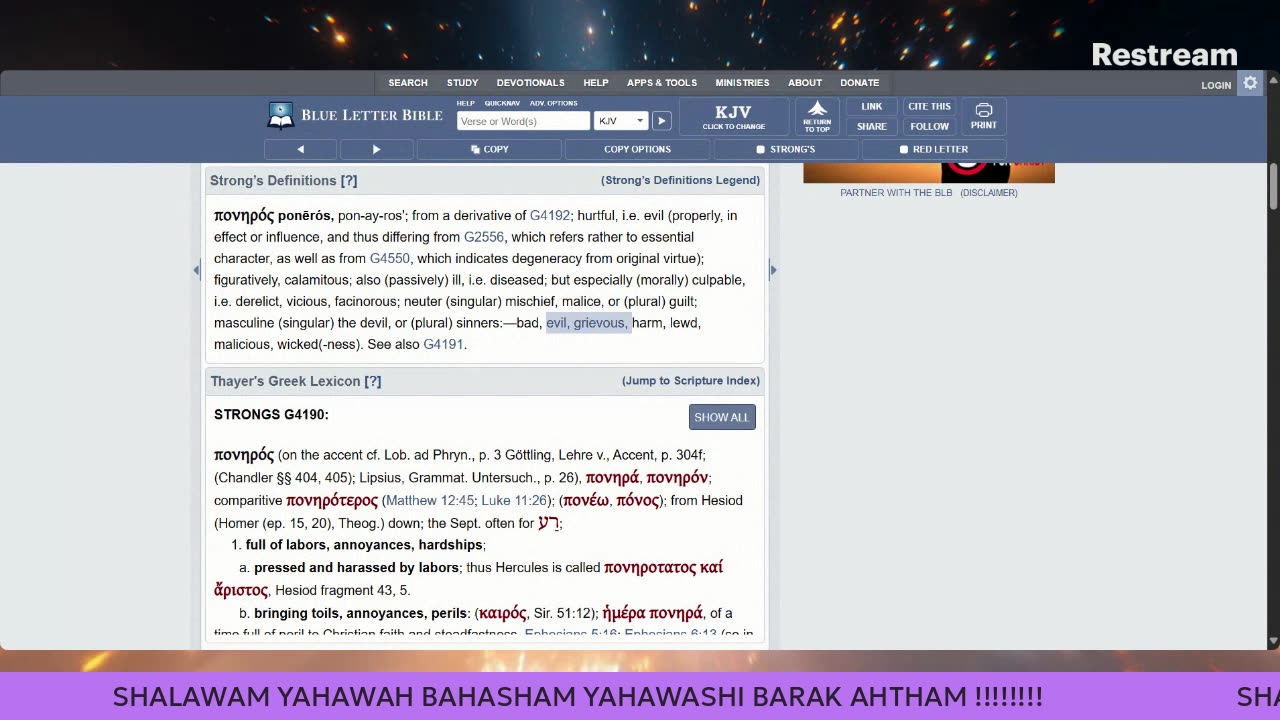Open the About menu
Screen dimensions: 1280x720
pyautogui.click(x=805, y=83)
